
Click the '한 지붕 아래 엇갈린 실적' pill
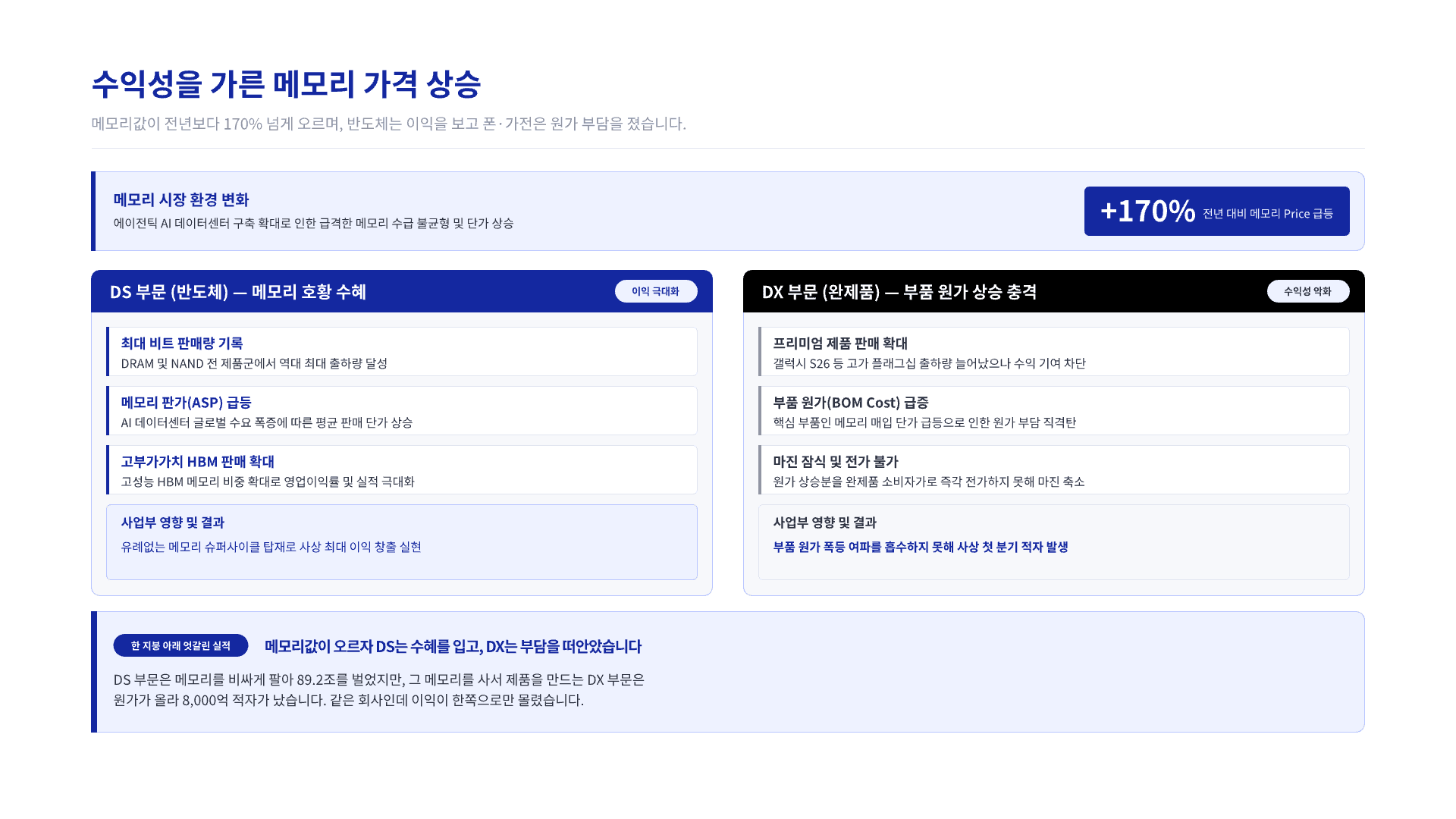(180, 645)
